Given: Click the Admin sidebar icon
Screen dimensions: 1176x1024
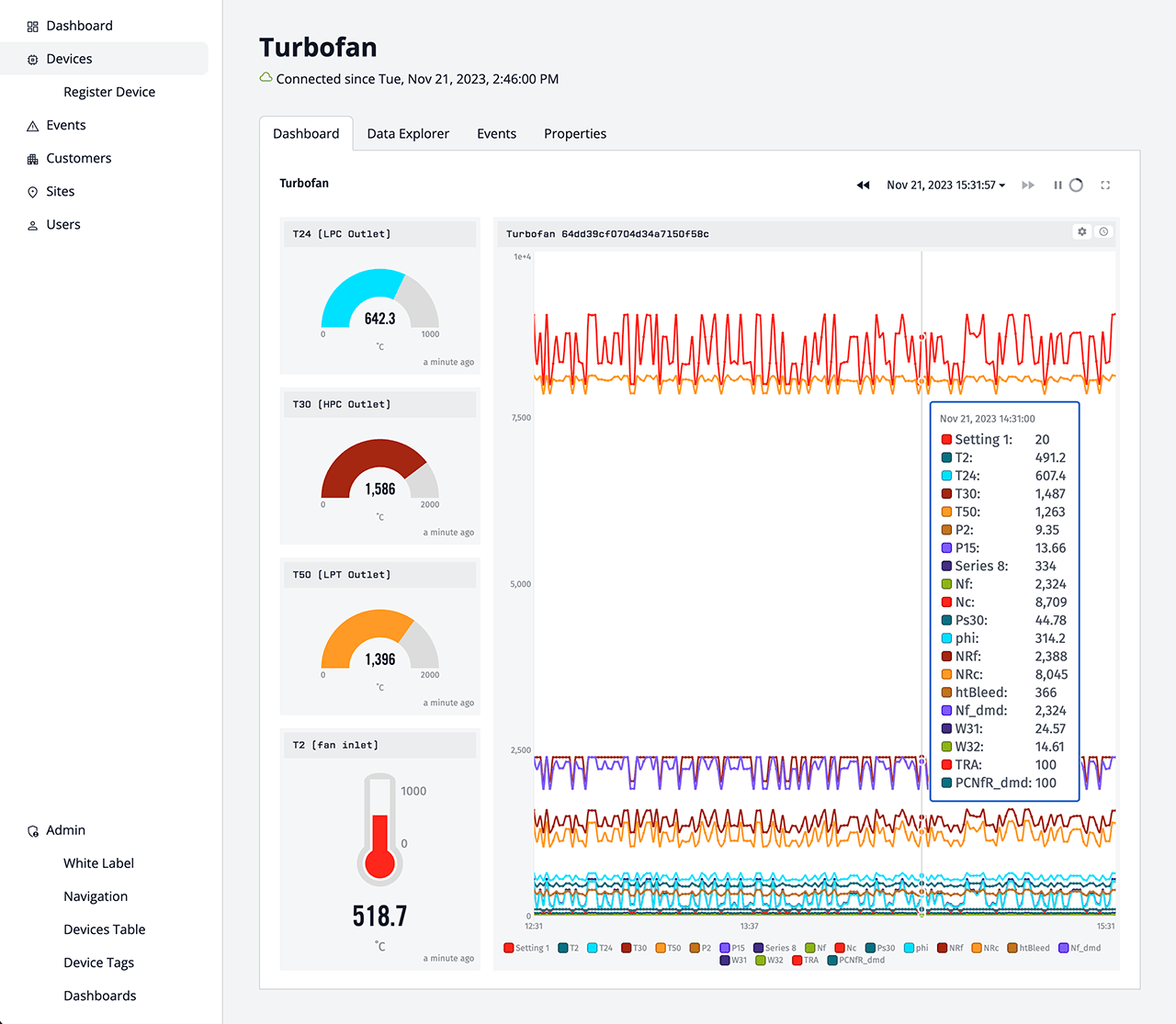Looking at the screenshot, I should click(x=33, y=831).
